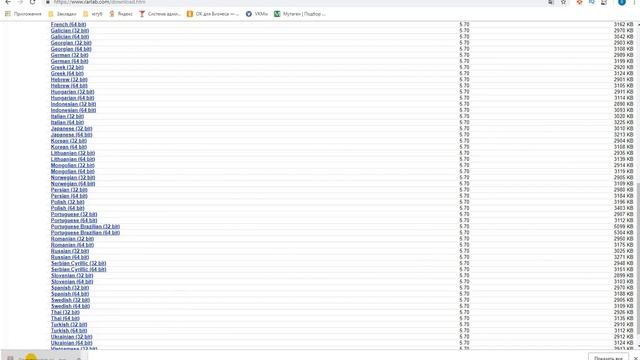
Task: Download Italian (32 bit) version
Action: click(67, 116)
